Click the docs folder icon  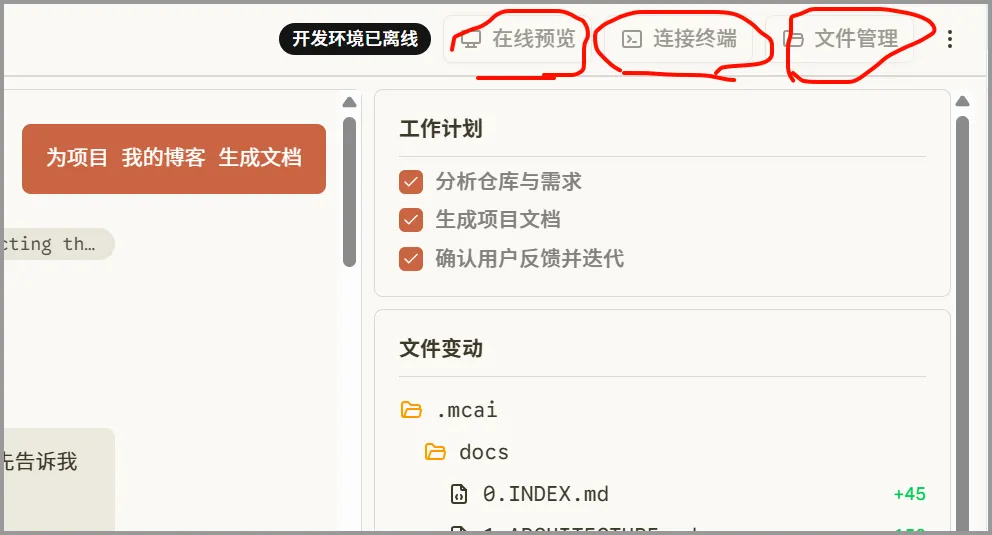tap(435, 452)
